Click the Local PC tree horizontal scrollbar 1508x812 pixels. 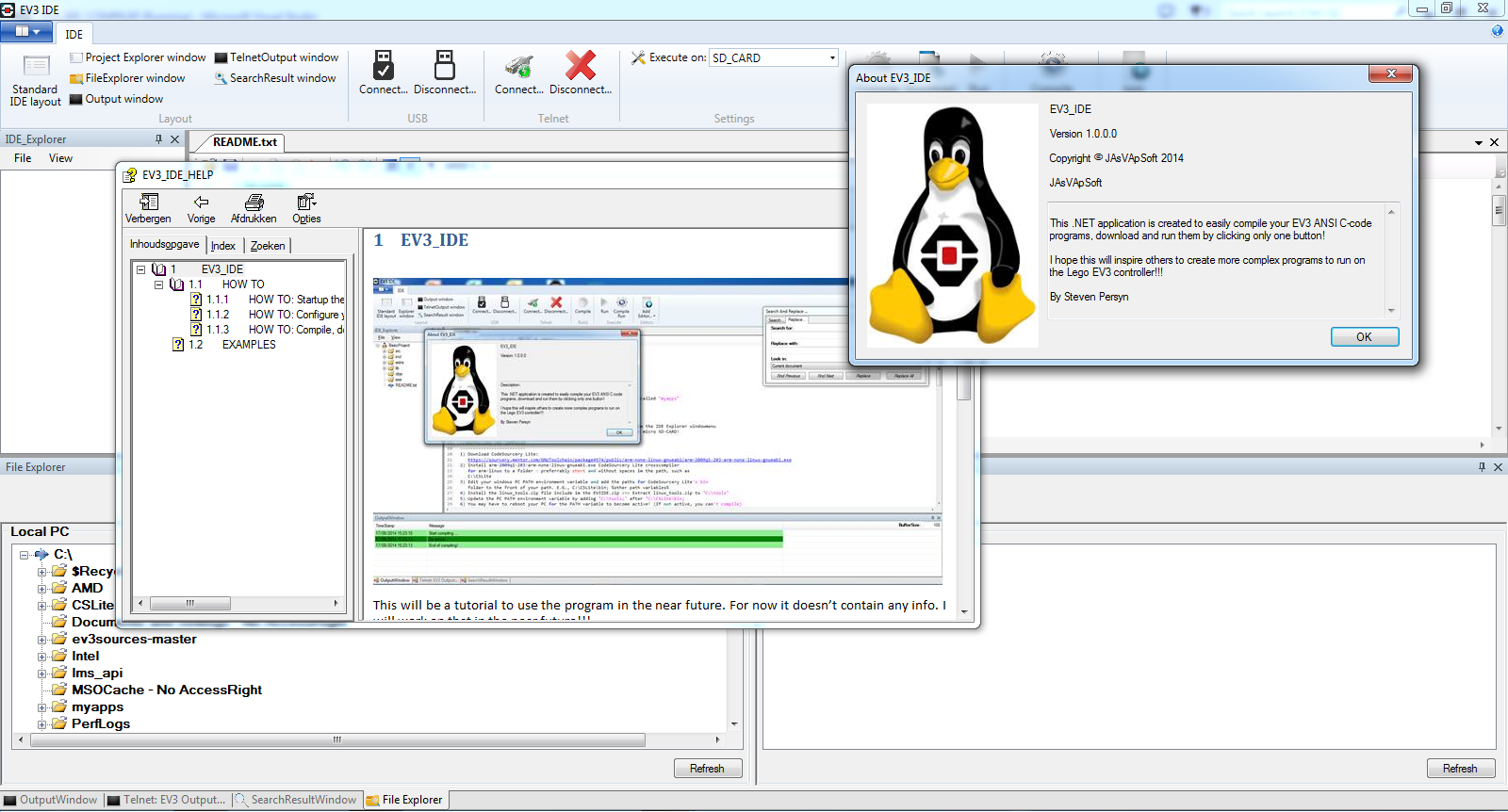pyautogui.click(x=337, y=740)
